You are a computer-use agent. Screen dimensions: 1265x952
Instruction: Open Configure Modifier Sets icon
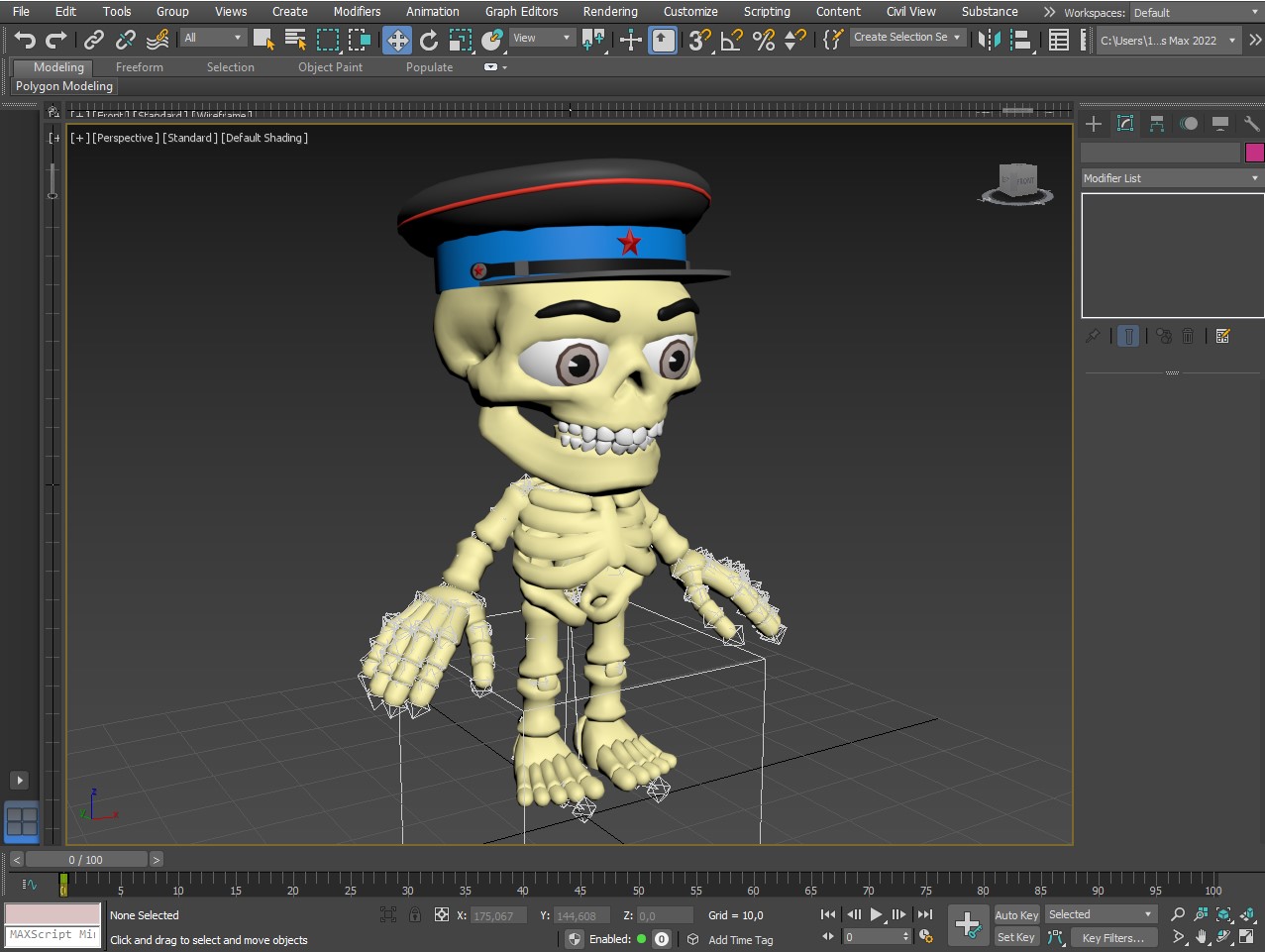1222,336
